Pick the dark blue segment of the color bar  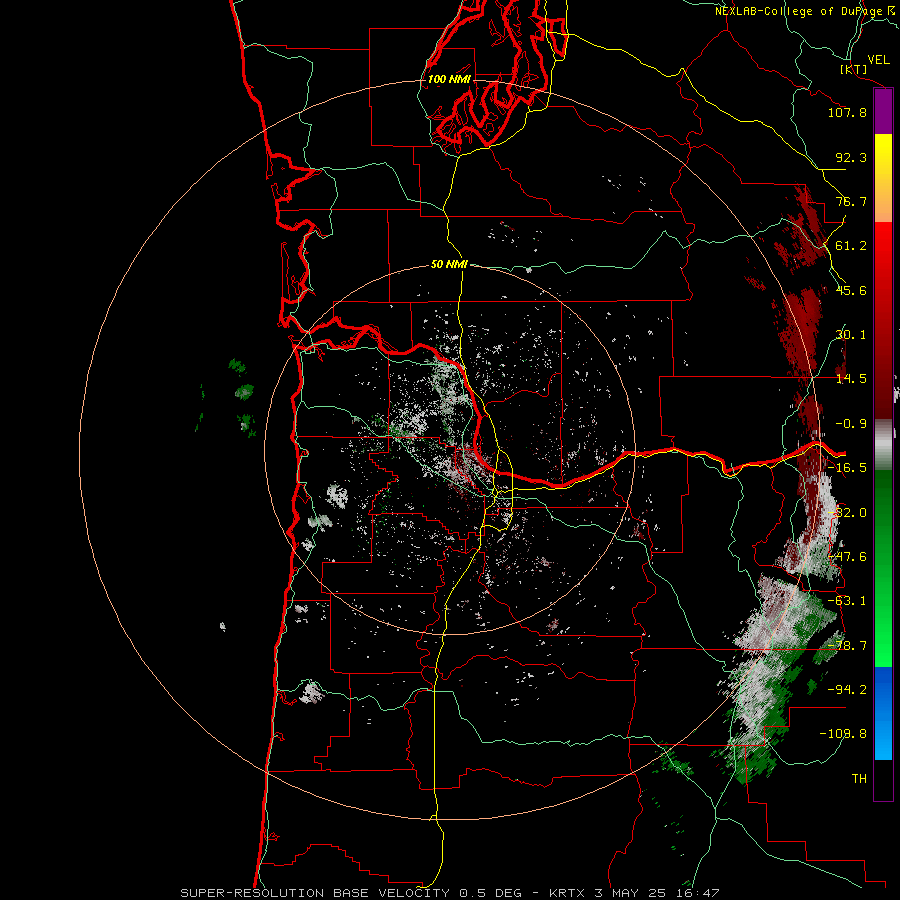(883, 689)
